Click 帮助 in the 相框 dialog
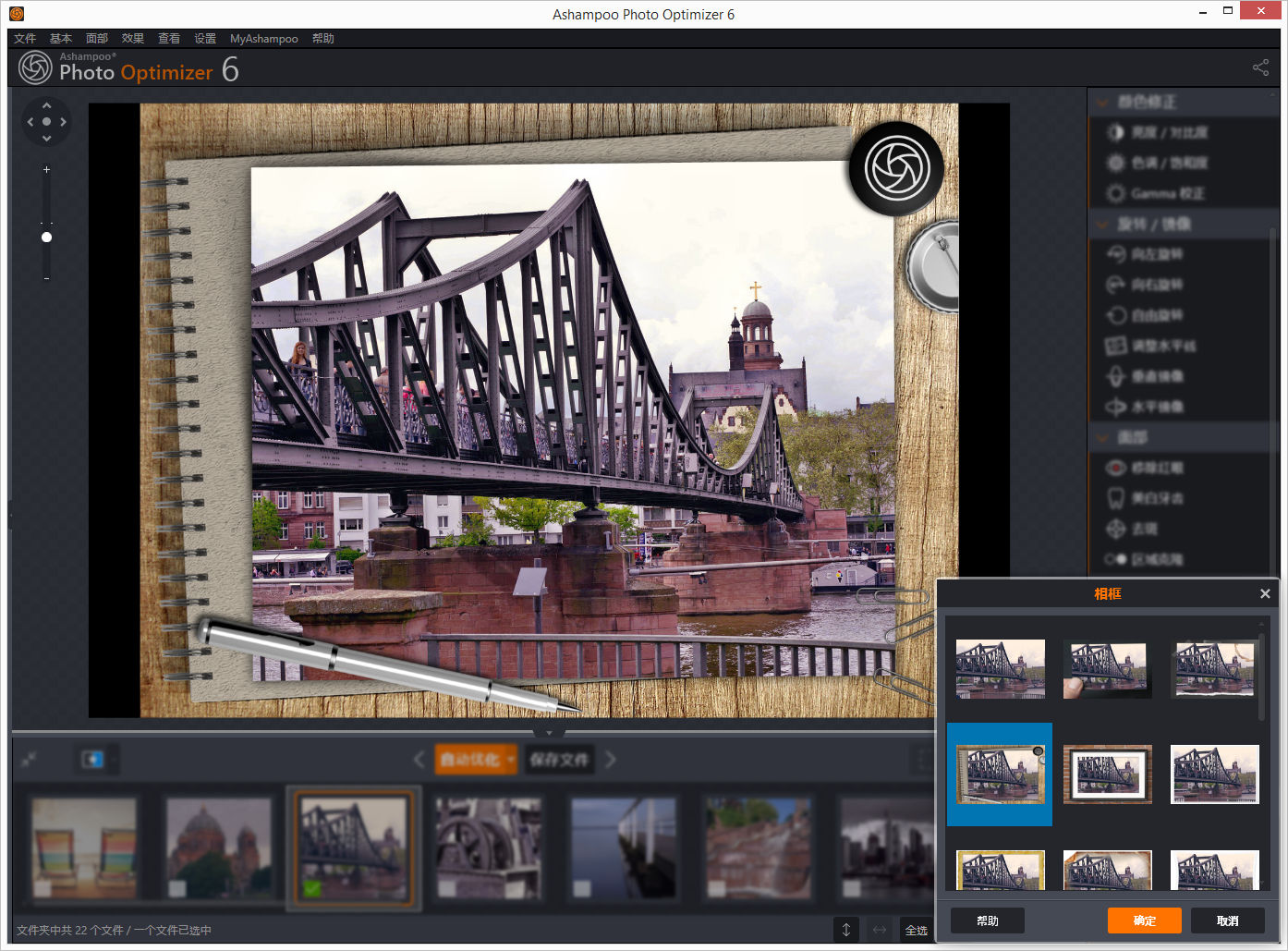This screenshot has height=951, width=1288. click(988, 921)
